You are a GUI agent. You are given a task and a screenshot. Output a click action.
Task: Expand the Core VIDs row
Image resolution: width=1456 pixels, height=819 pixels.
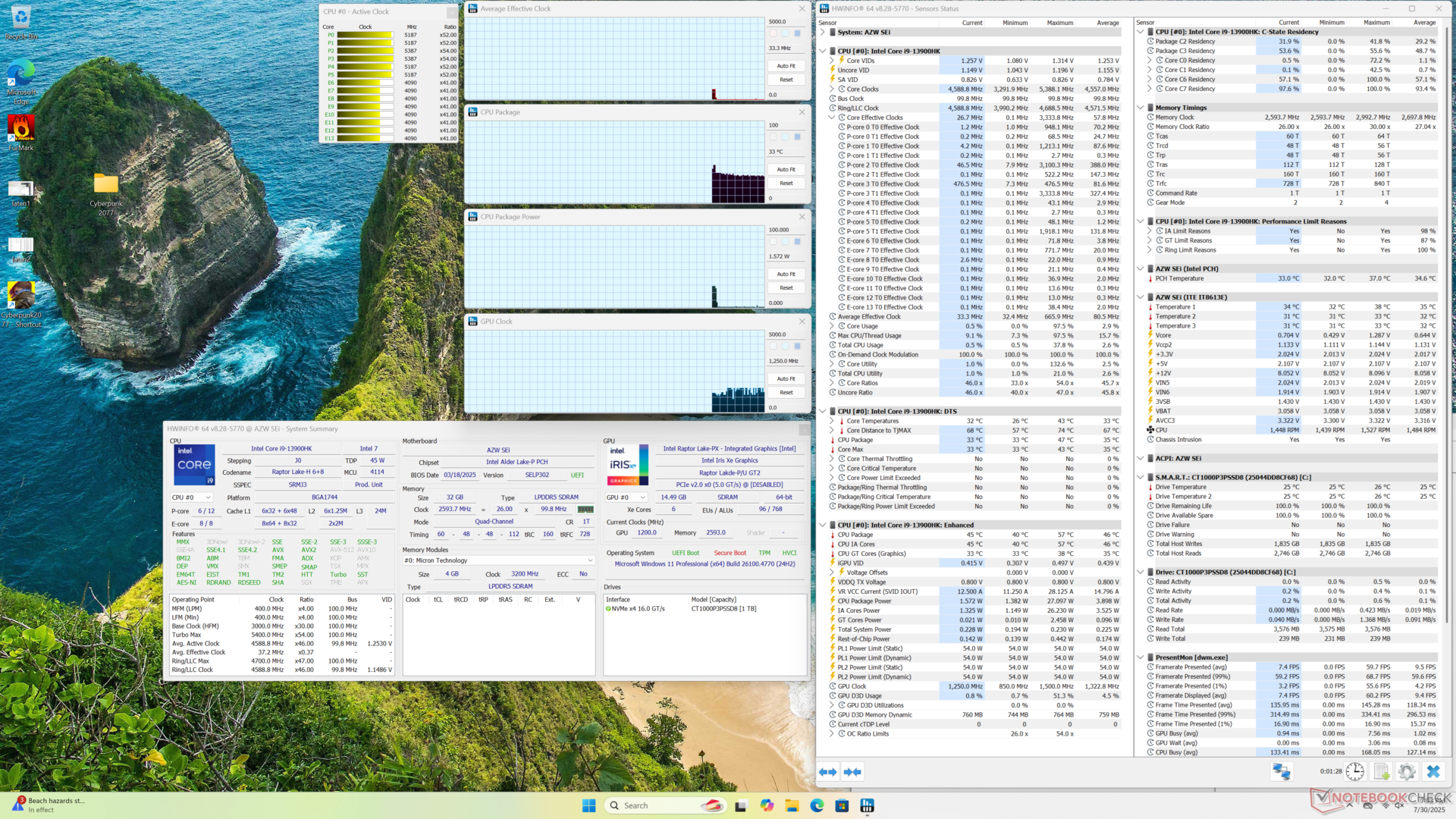click(x=831, y=61)
